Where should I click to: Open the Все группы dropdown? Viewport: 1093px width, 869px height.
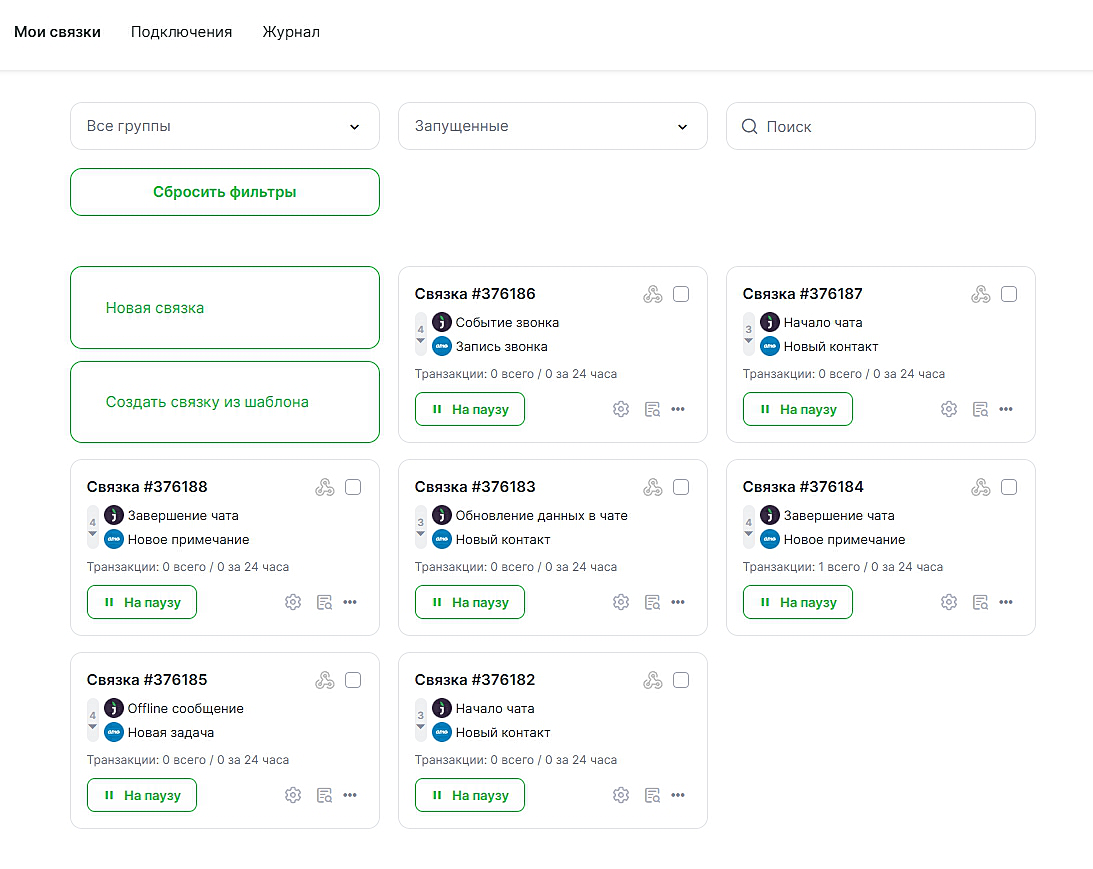(x=225, y=126)
